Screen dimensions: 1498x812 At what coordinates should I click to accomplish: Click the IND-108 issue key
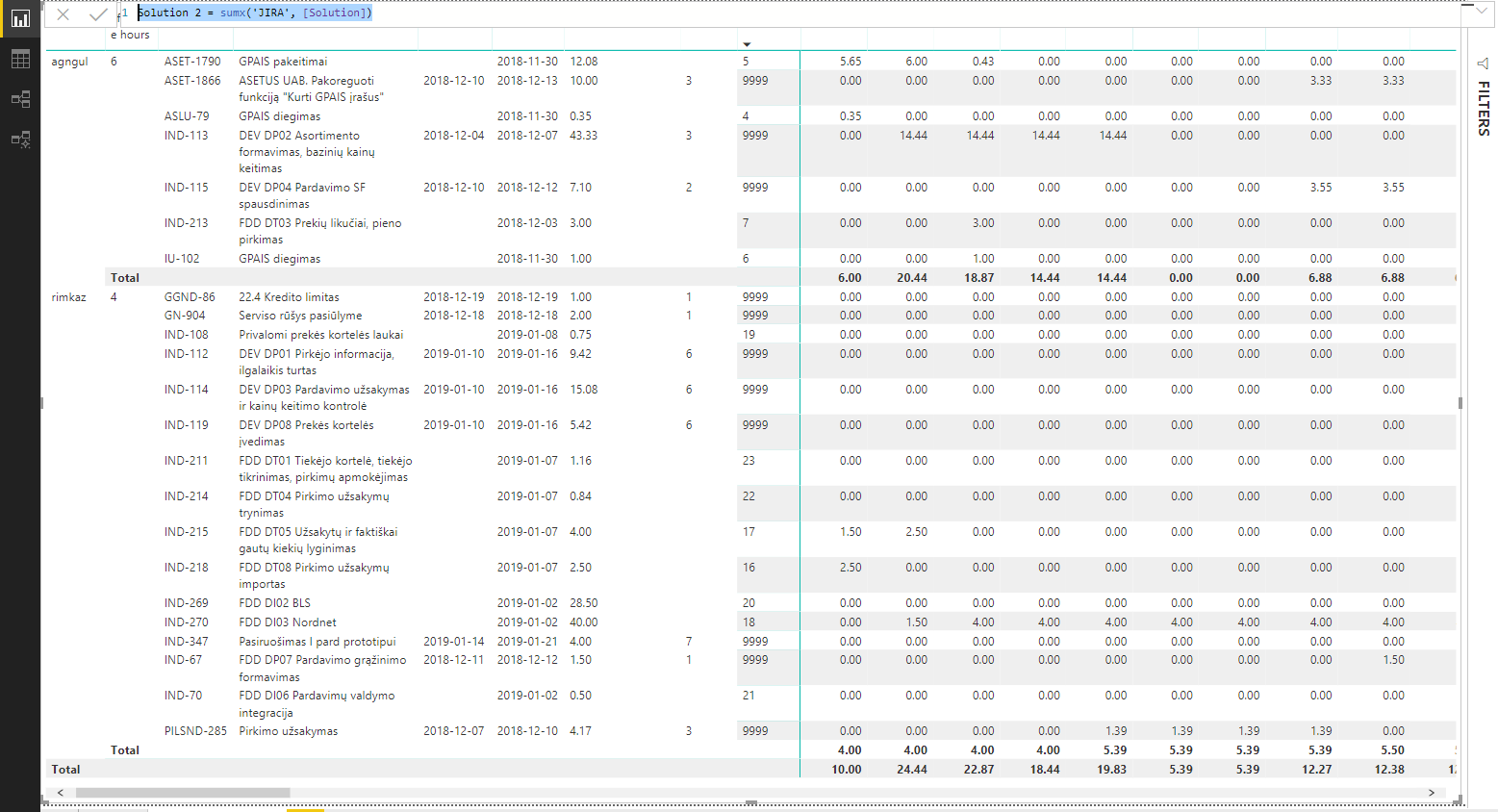coord(186,335)
